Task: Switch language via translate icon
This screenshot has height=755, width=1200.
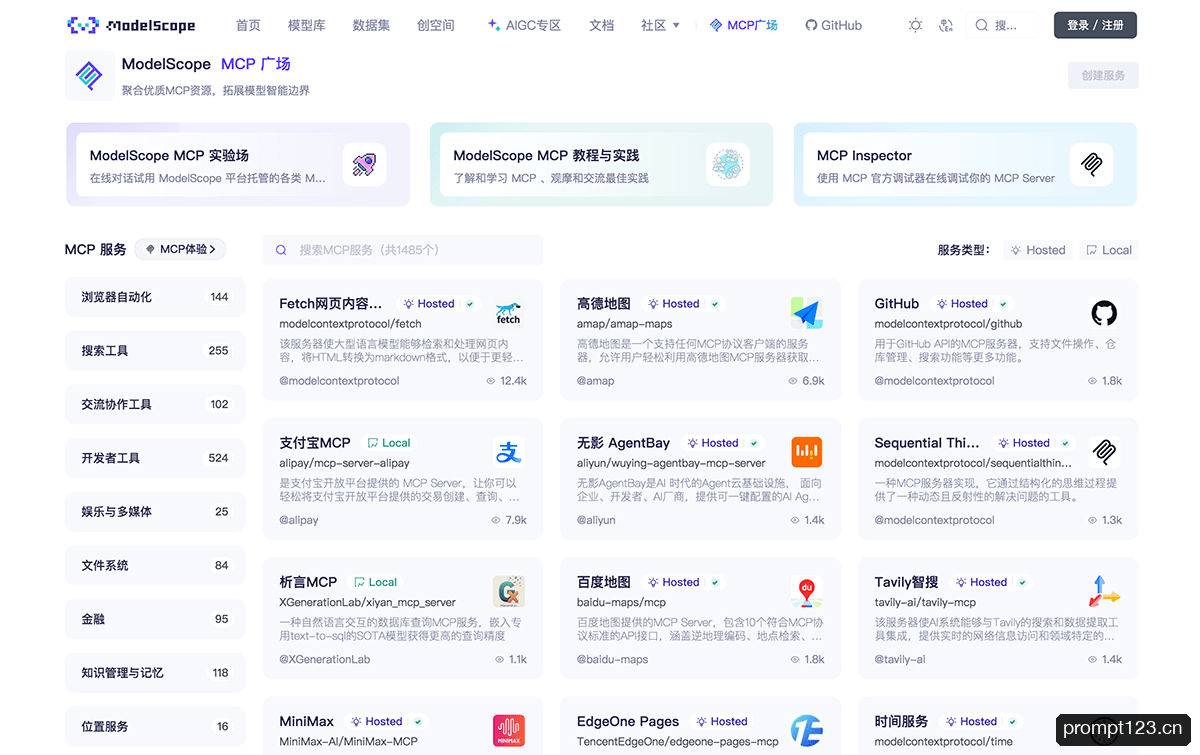Action: [946, 25]
